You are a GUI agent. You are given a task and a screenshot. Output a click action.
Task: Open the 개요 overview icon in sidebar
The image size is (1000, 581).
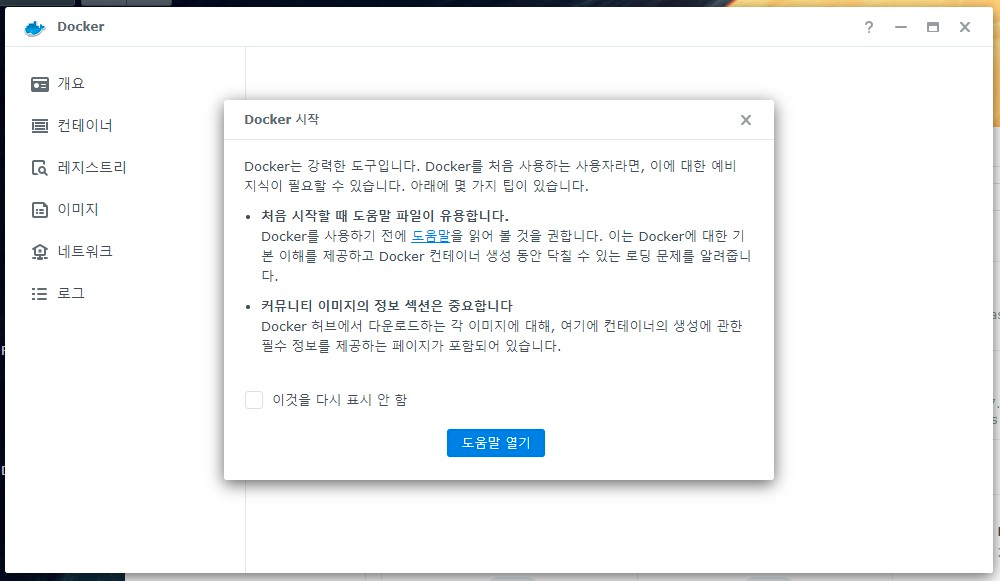40,84
